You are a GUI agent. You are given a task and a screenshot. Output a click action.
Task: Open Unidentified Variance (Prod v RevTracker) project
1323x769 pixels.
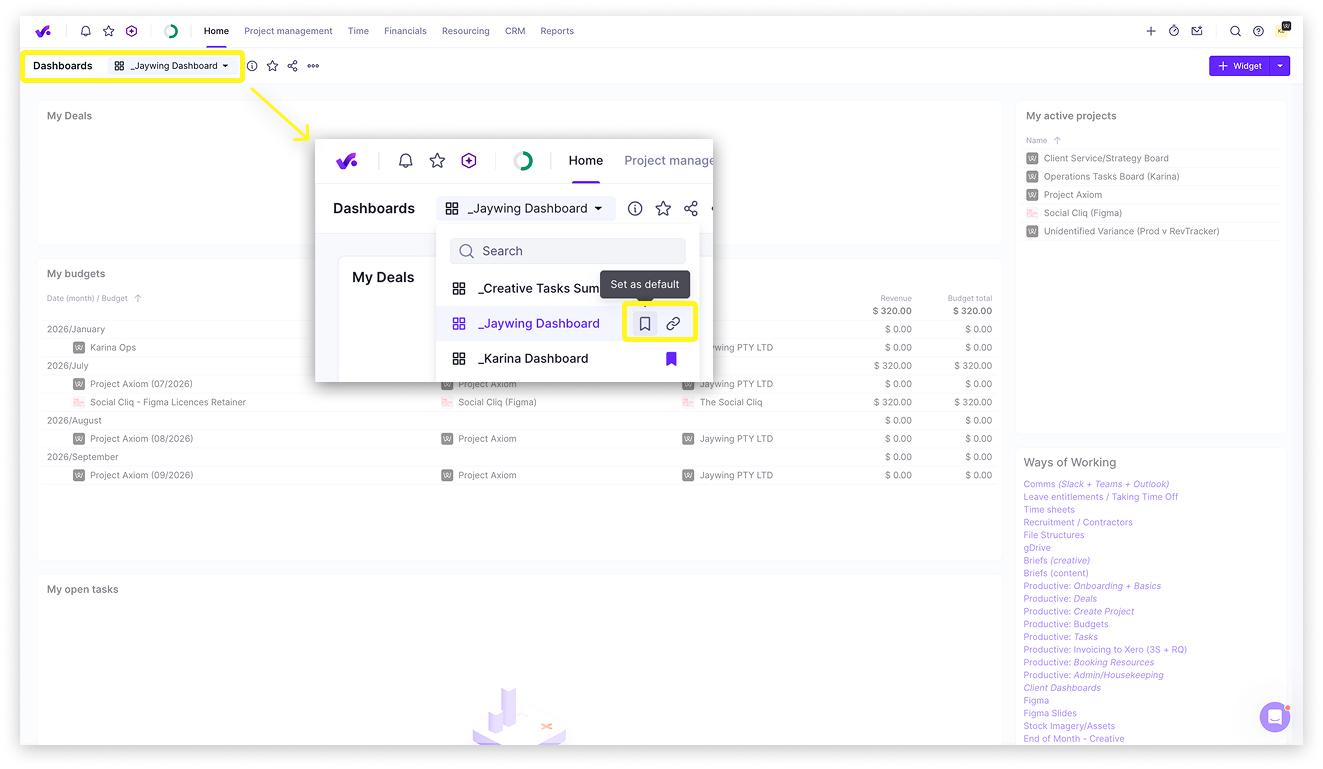pos(1131,232)
